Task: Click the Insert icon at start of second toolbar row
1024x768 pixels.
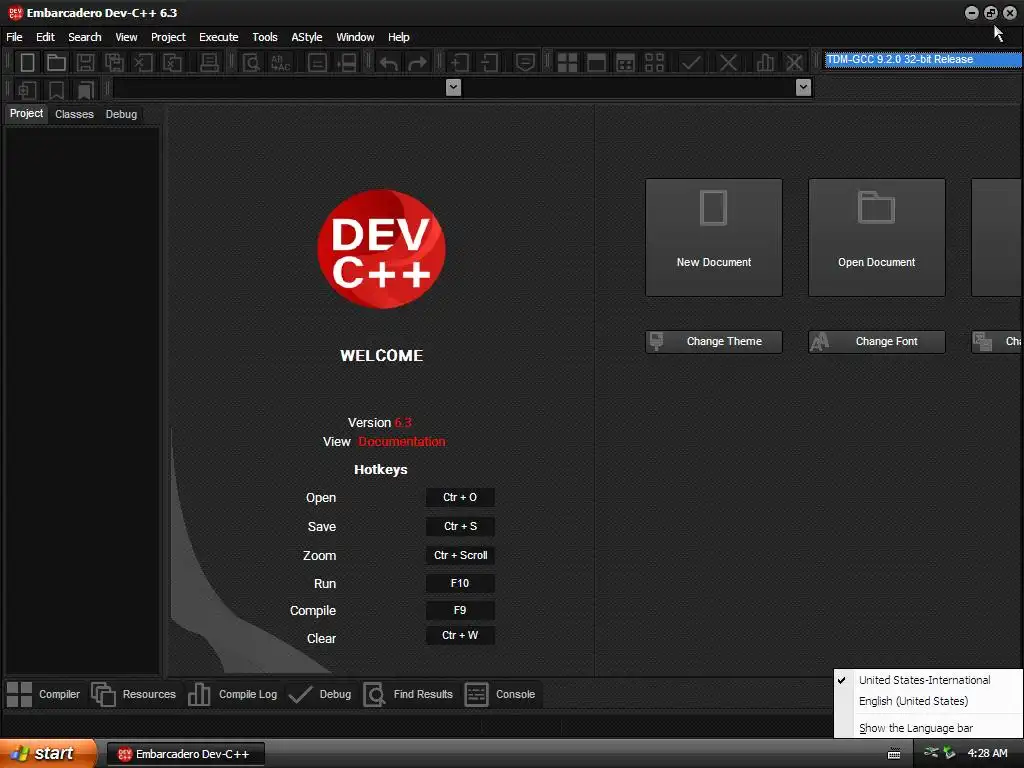Action: pos(27,89)
